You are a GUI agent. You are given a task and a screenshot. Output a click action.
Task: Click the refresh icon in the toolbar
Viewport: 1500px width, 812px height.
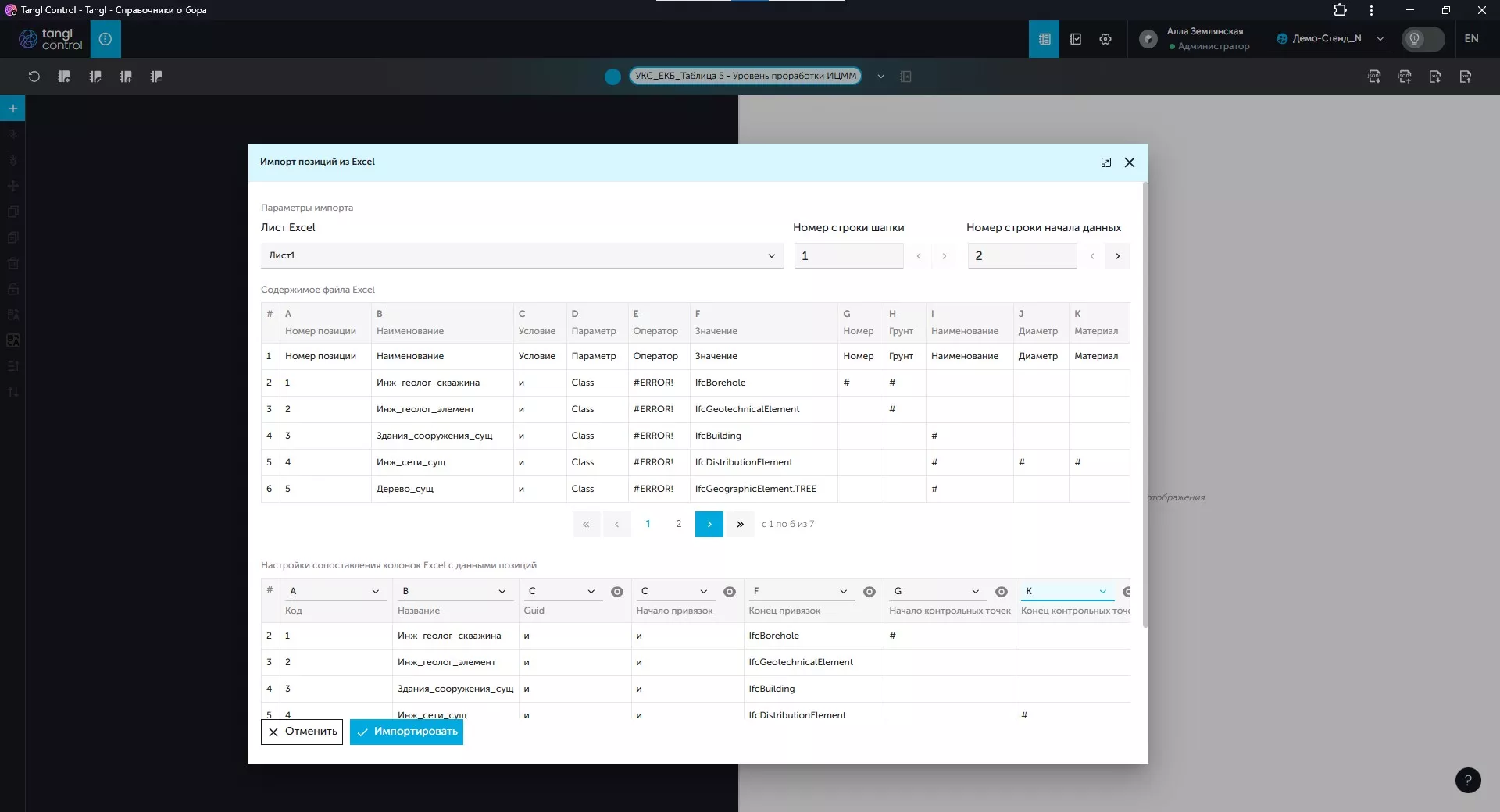pos(34,77)
